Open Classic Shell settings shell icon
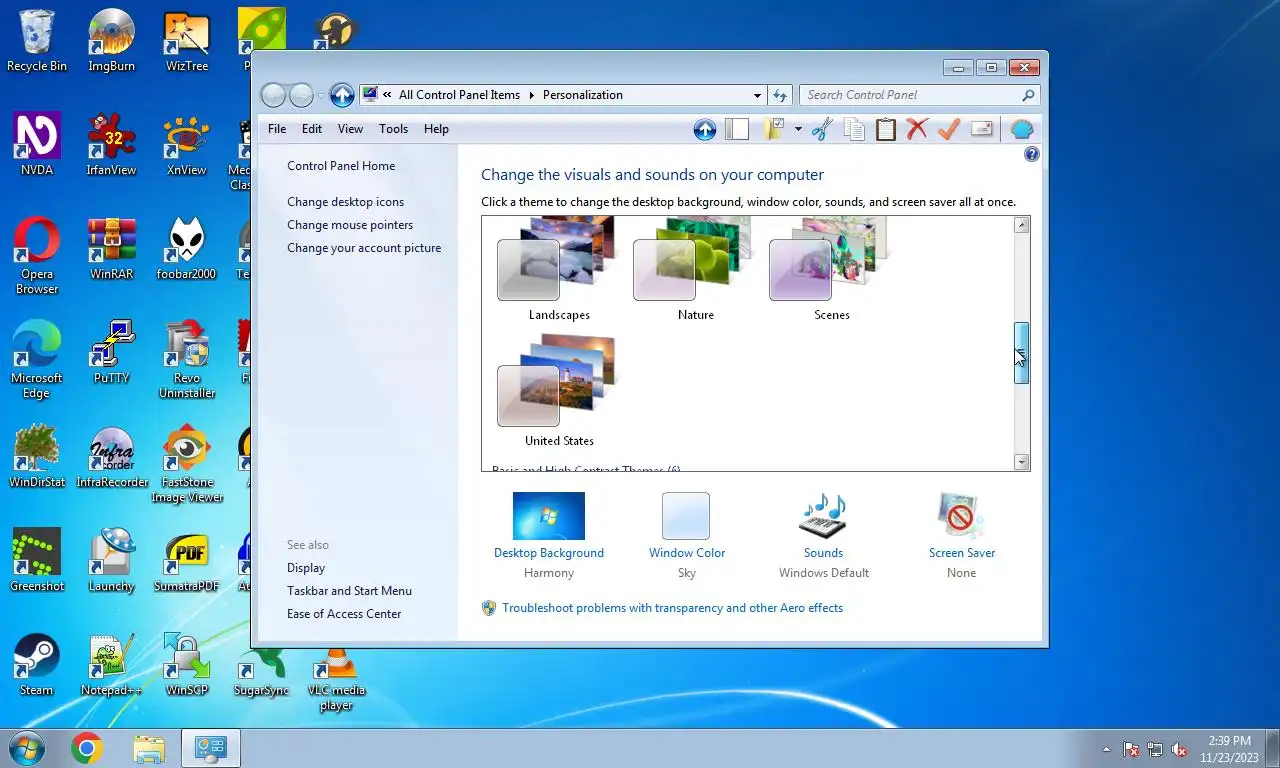The image size is (1280, 768). click(x=1021, y=129)
